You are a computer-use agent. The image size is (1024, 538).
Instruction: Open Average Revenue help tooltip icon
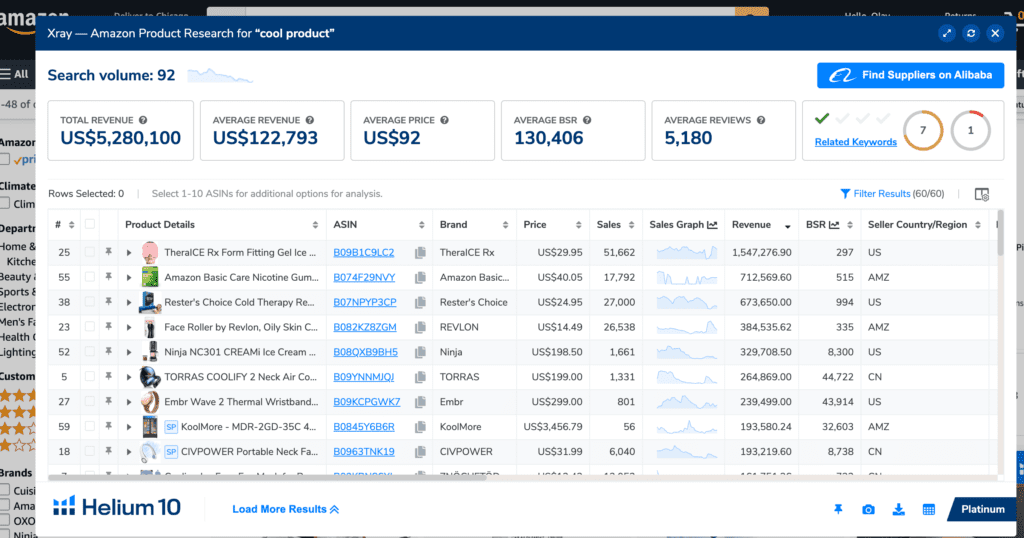point(310,120)
